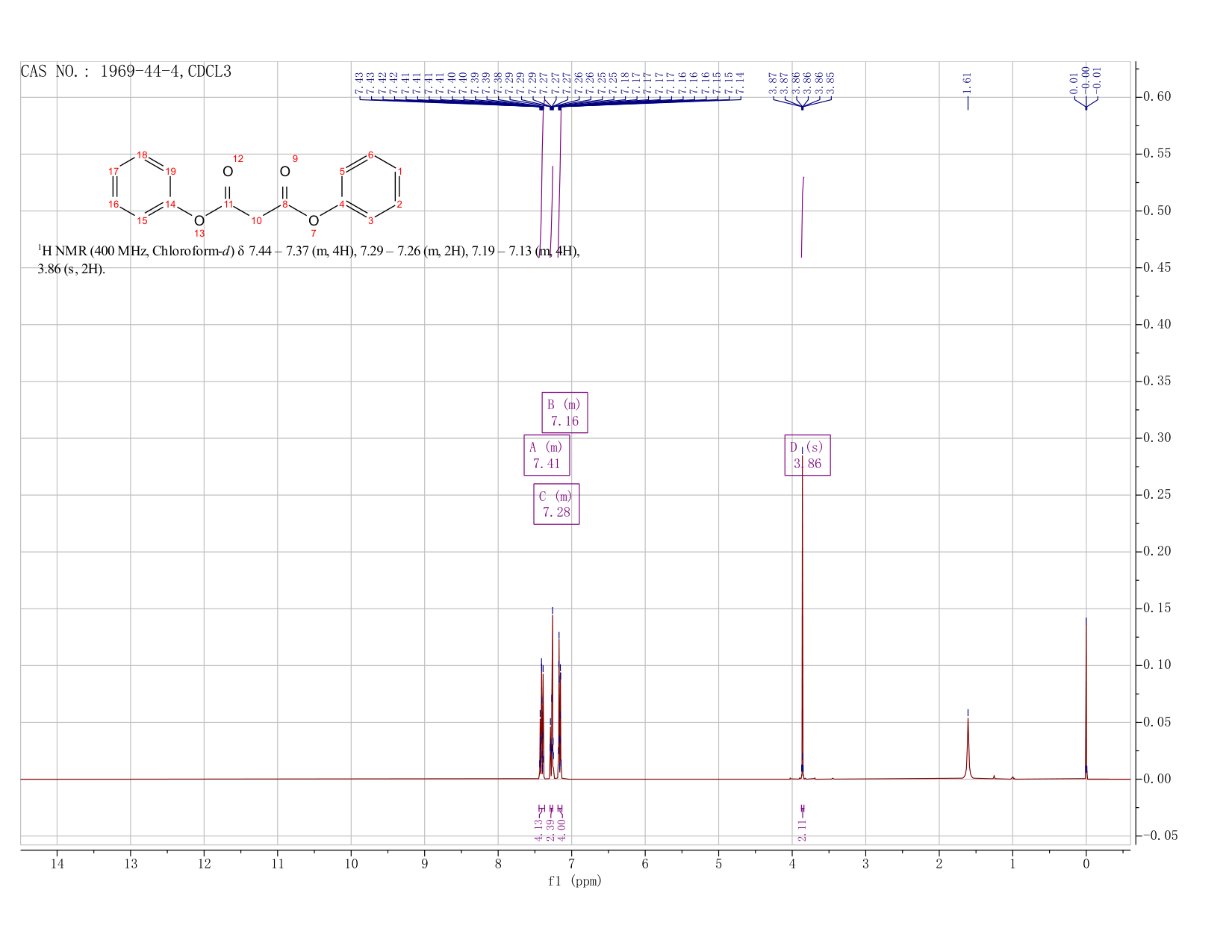Click the y-axis tick label '0.15'
Image resolution: width=1232 pixels, height=952 pixels.
click(1156, 609)
